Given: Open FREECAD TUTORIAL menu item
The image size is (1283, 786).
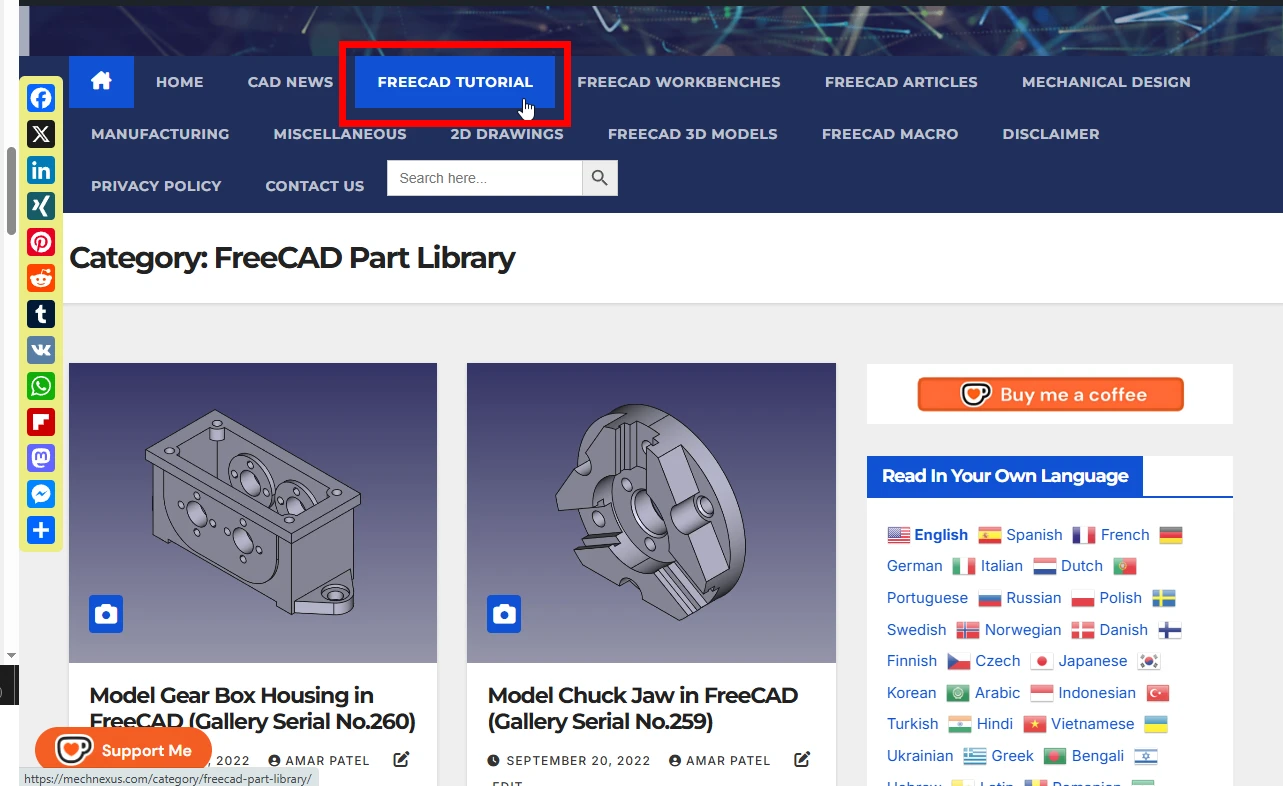Looking at the screenshot, I should 455,82.
